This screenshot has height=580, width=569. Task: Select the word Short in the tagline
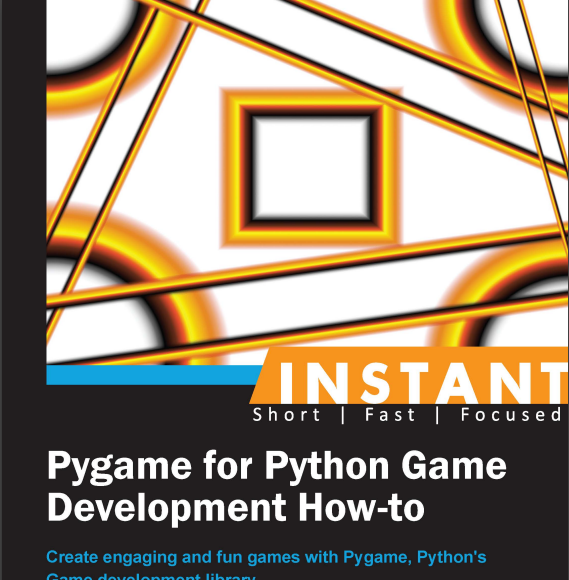pos(286,415)
